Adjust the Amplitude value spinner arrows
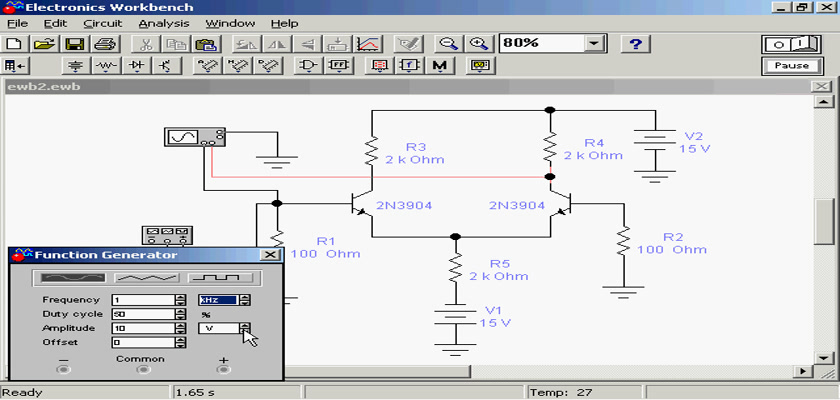 tap(181, 328)
